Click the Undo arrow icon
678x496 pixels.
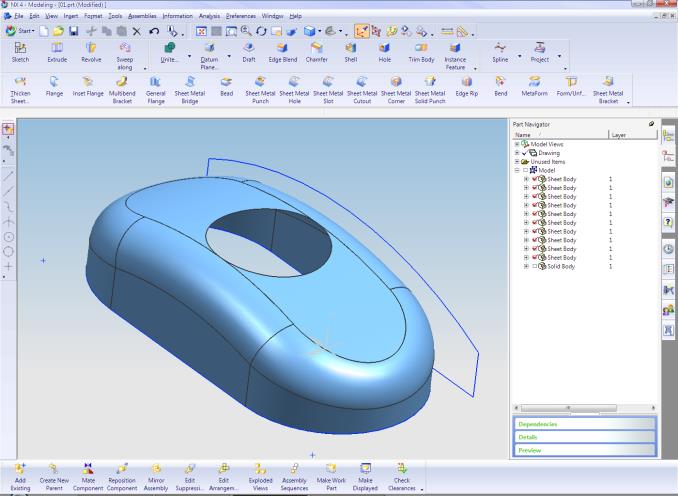pyautogui.click(x=154, y=31)
